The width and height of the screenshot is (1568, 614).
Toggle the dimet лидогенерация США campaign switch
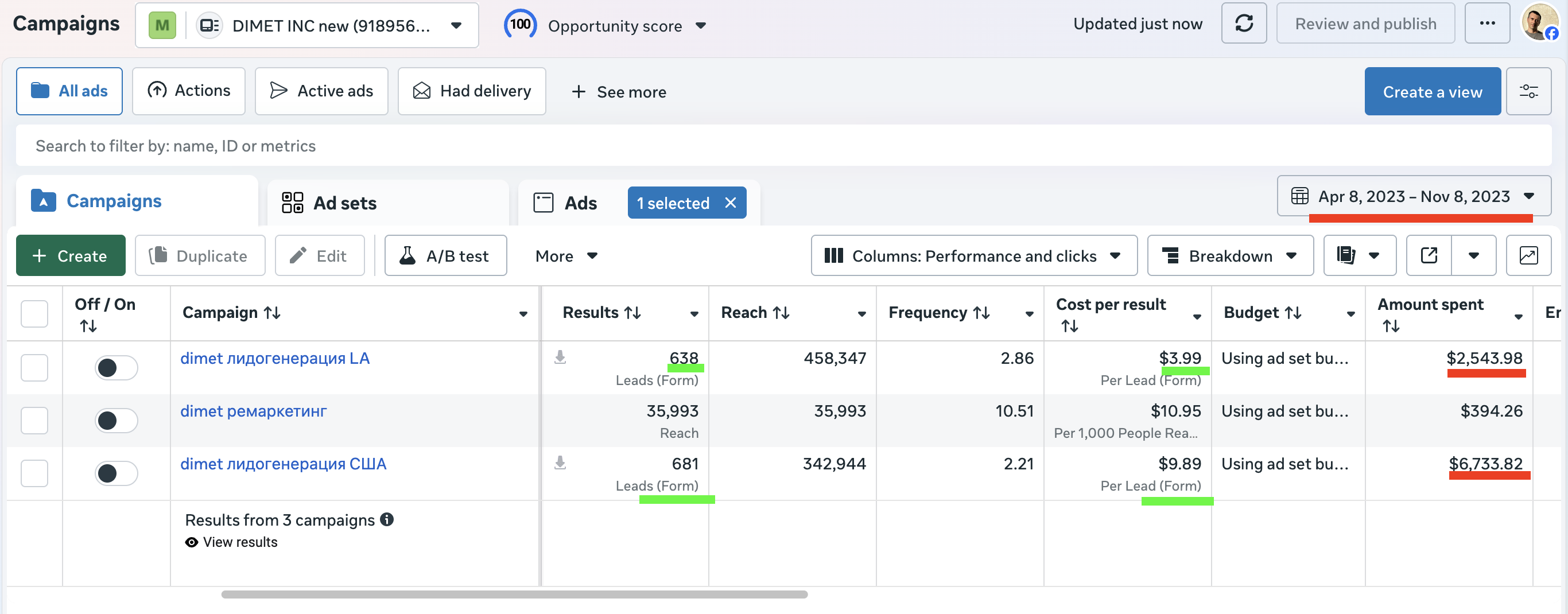116,473
